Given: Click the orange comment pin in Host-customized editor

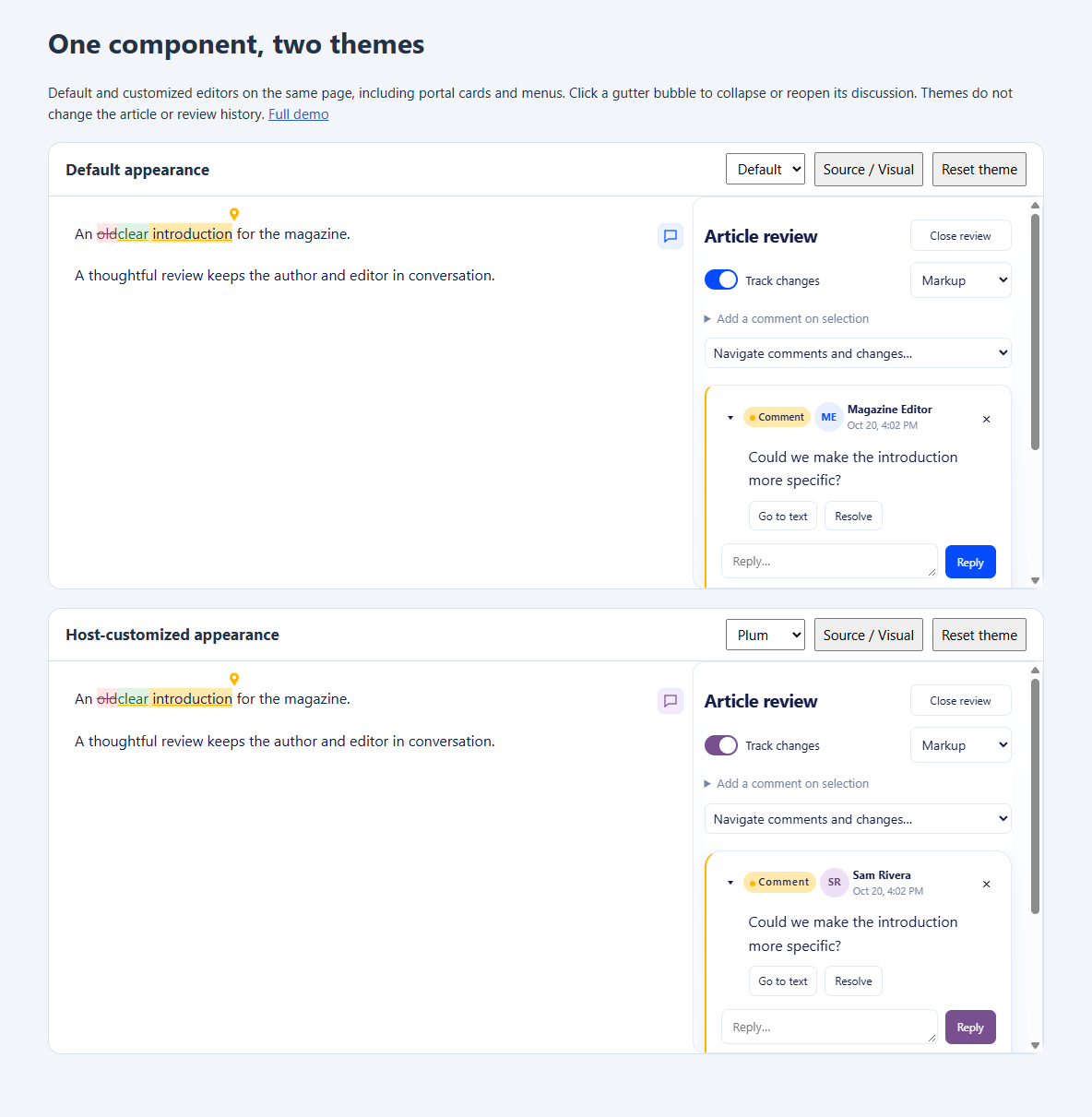Looking at the screenshot, I should point(234,679).
